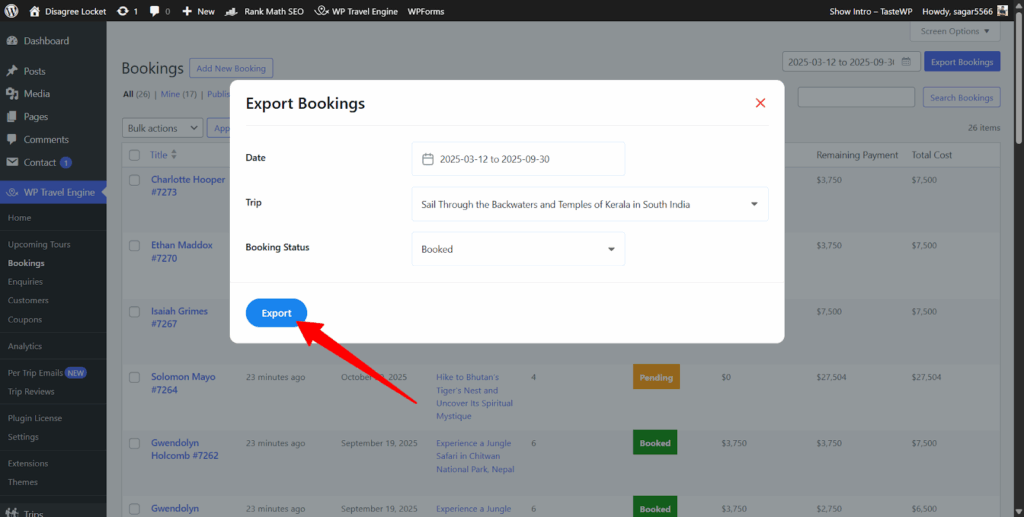Close the Export Bookings dialog with red X
This screenshot has height=517, width=1024.
point(760,103)
